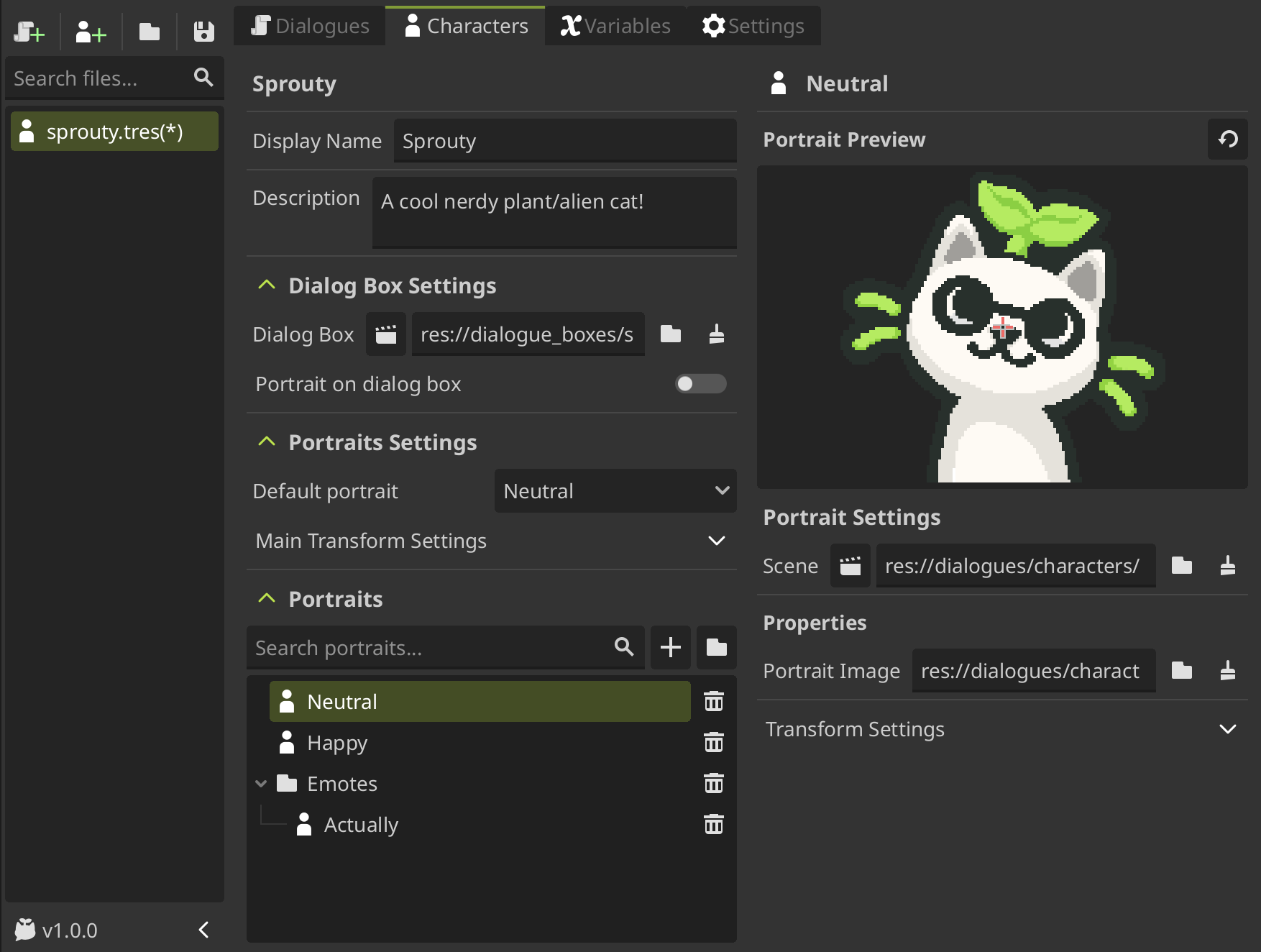
Task: Collapse the Emotes portrait group
Action: 261,784
